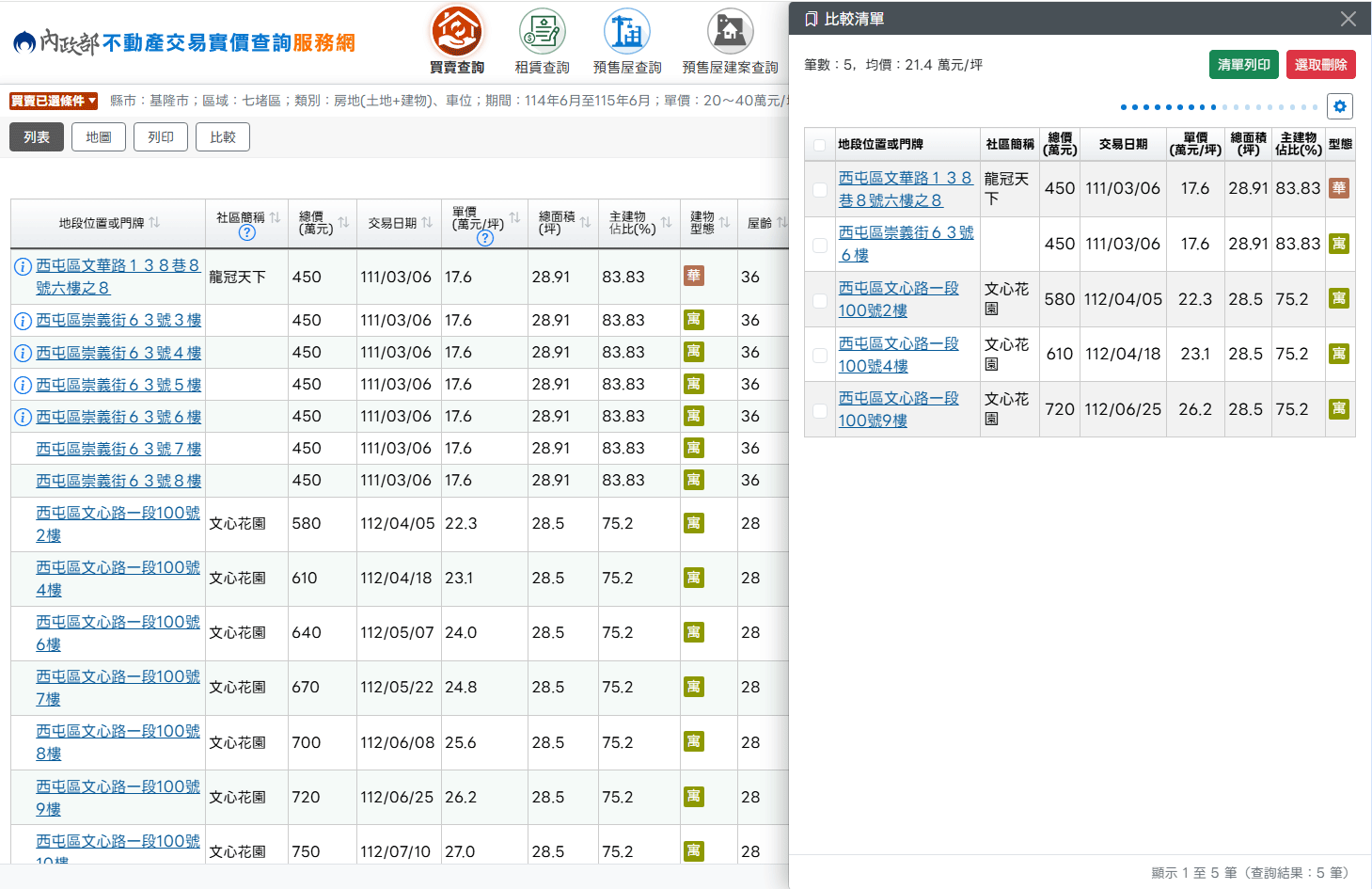The image size is (1372, 889).
Task: Toggle select-all checkbox in compare list header
Action: point(819,145)
